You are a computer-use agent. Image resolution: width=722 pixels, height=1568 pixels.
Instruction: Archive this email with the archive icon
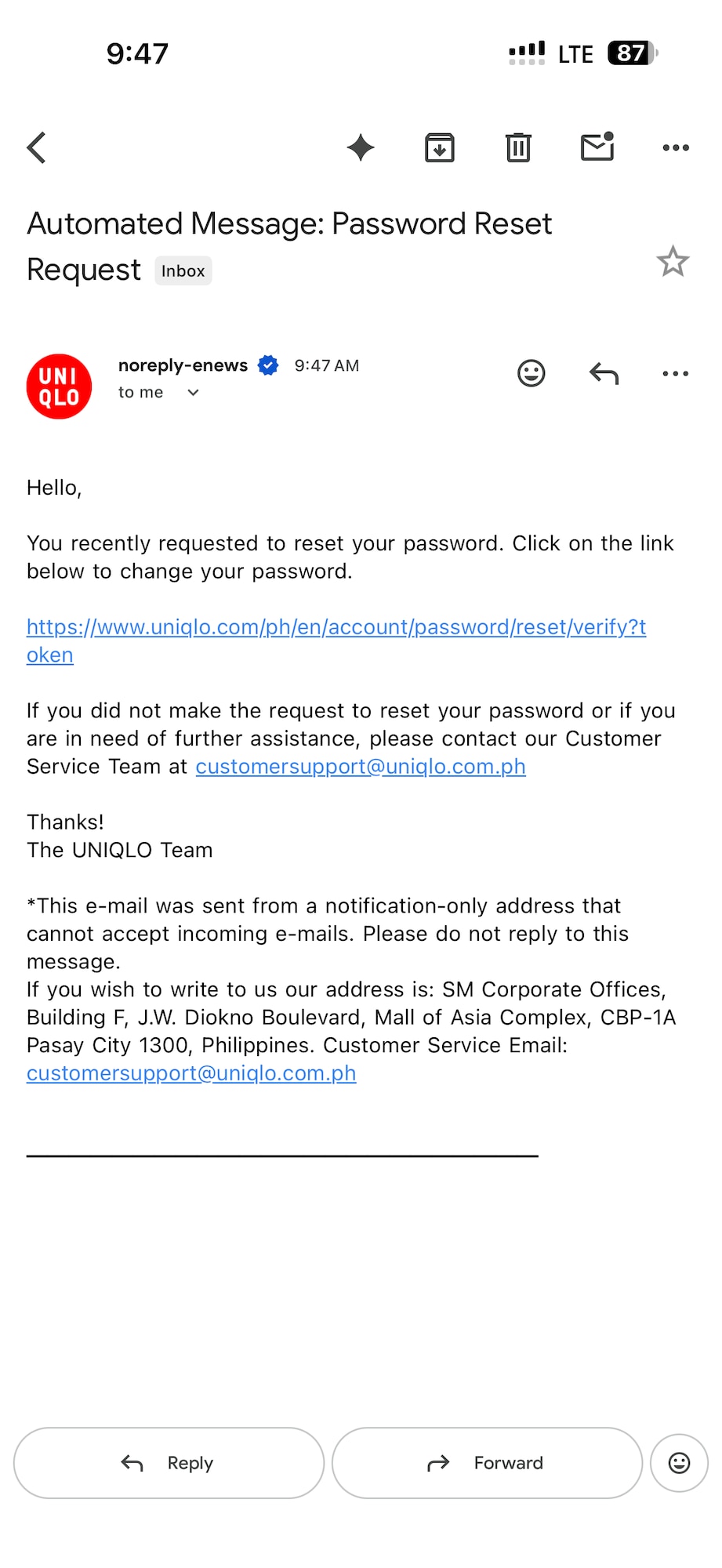pos(440,147)
